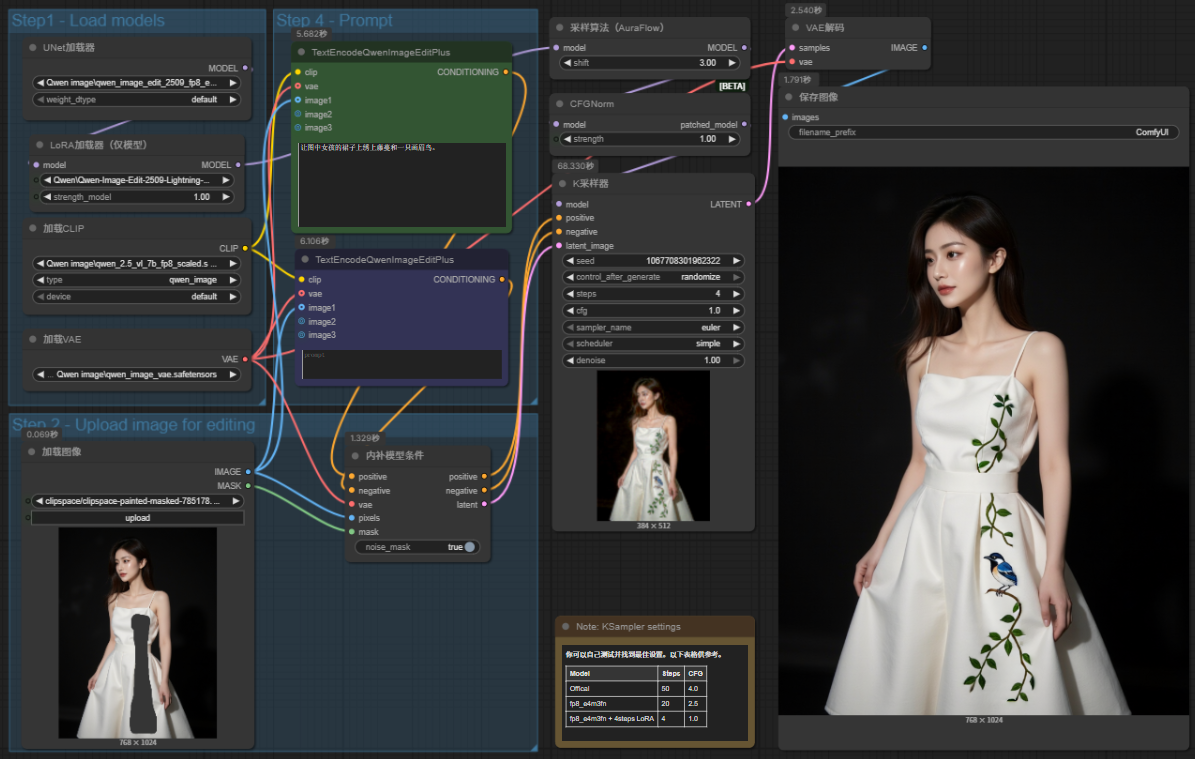Click the filename_prefix field showing ComfyUI
The height and width of the screenshot is (759, 1195).
tap(984, 132)
